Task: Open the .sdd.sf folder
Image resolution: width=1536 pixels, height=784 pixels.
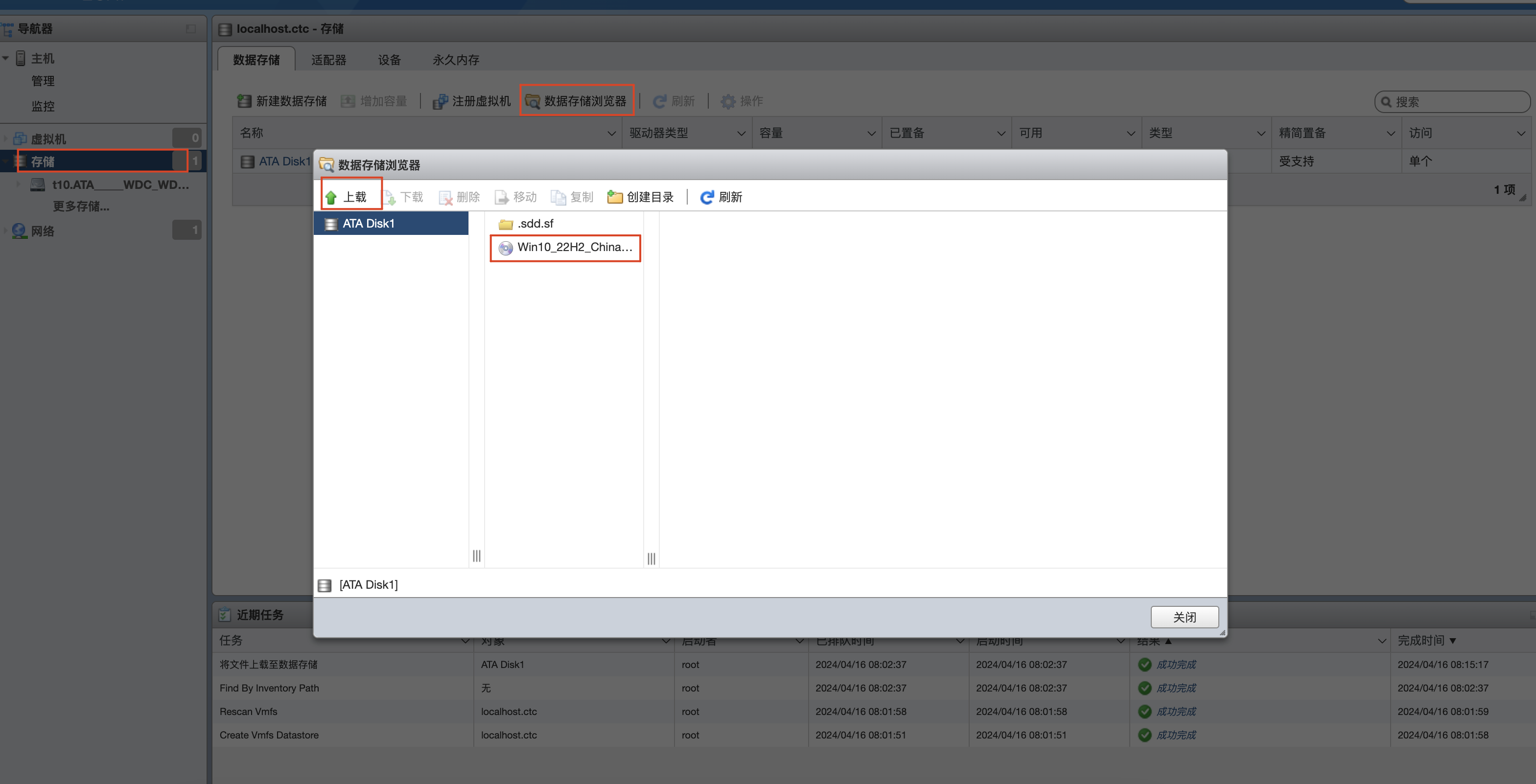Action: (x=527, y=224)
